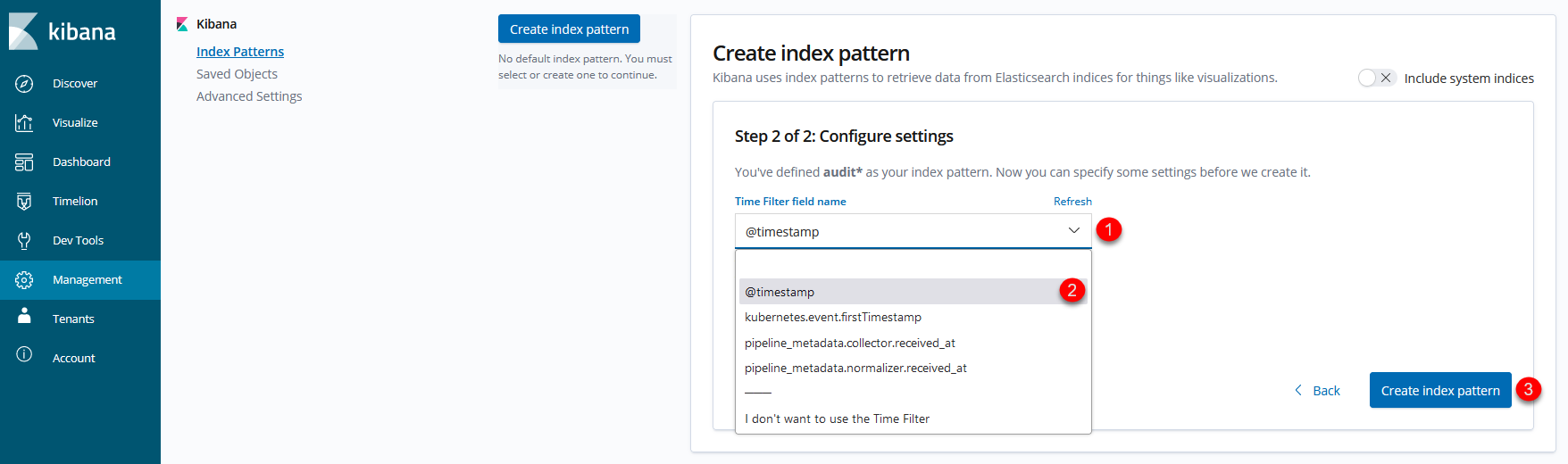Choose pipeline_metadata.collector.received_at option
Viewport: 1568px width, 464px height.
point(913,343)
